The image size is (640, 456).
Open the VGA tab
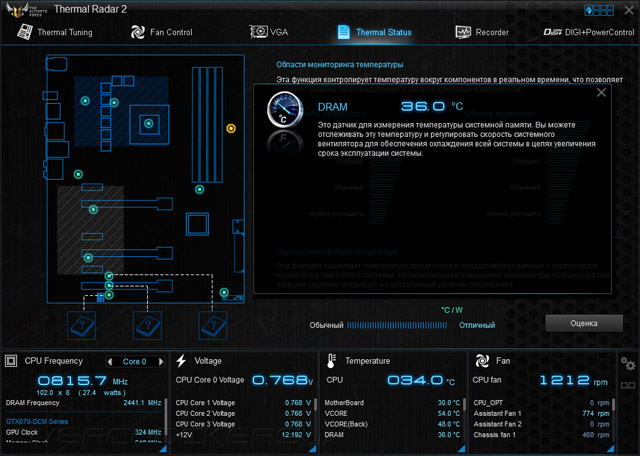[269, 32]
